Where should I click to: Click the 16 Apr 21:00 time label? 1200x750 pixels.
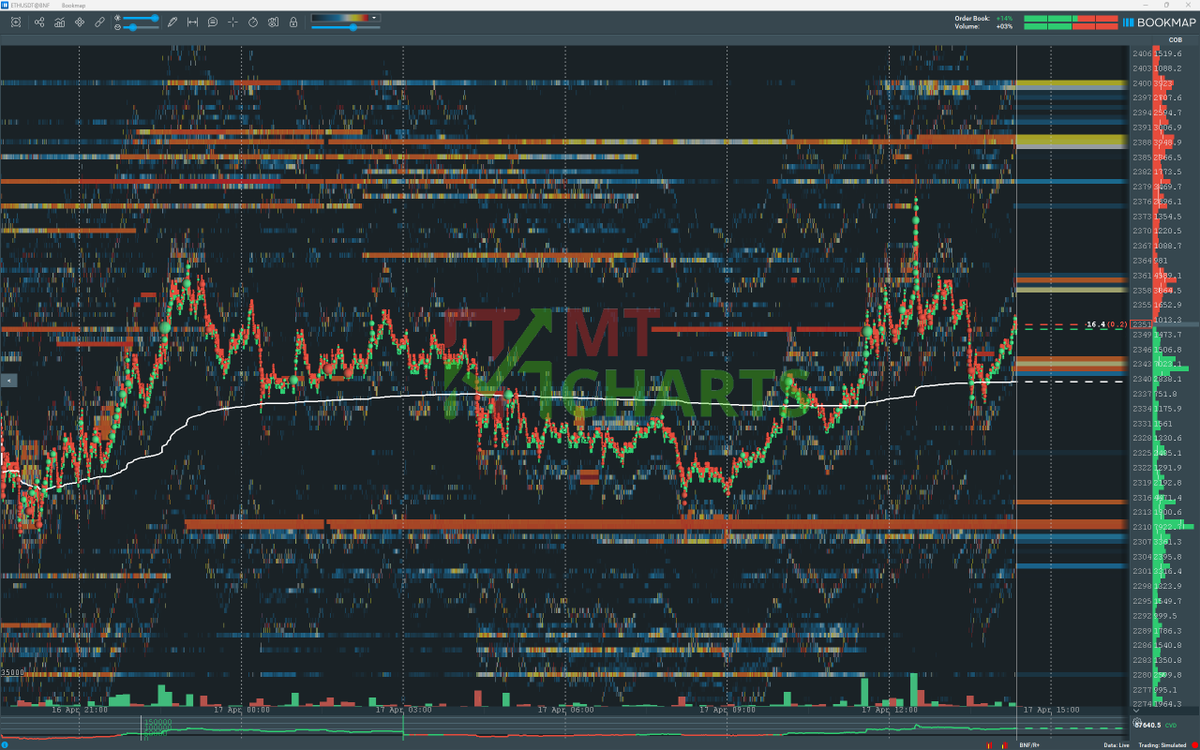coord(79,710)
